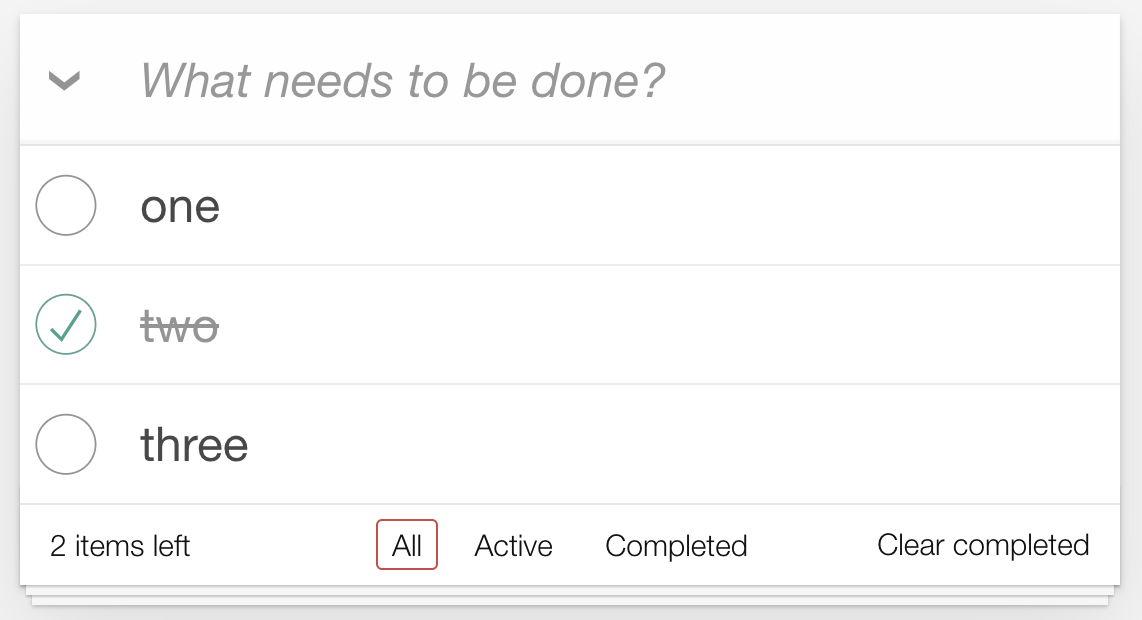The height and width of the screenshot is (620, 1142).
Task: Click the empty circle icon beside "three"
Action: pos(66,444)
